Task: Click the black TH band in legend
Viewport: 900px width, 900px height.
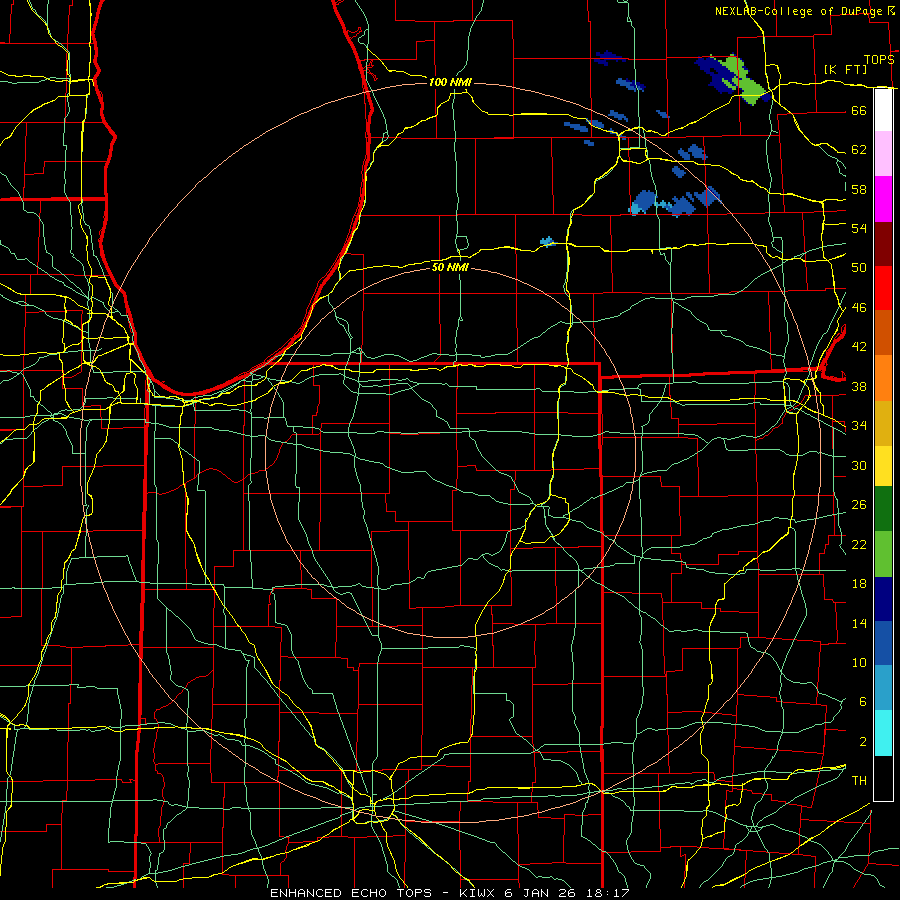Action: [883, 778]
